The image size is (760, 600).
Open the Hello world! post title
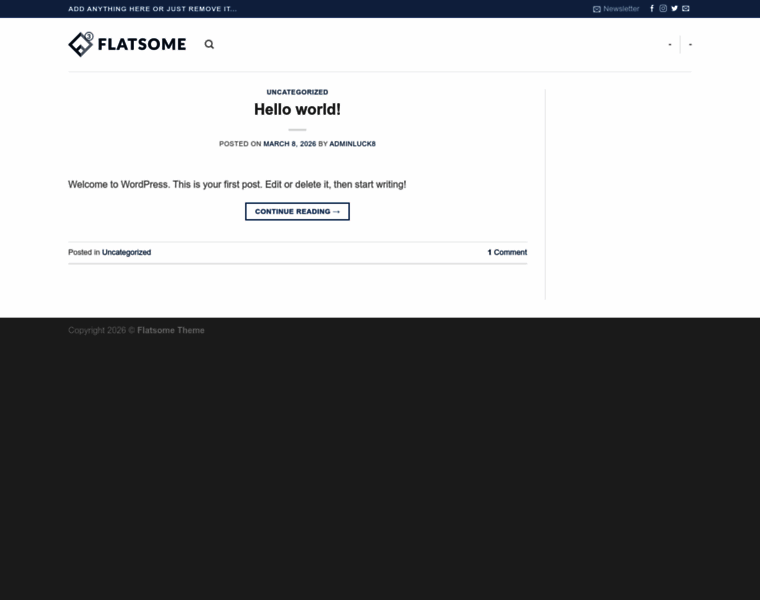click(297, 110)
